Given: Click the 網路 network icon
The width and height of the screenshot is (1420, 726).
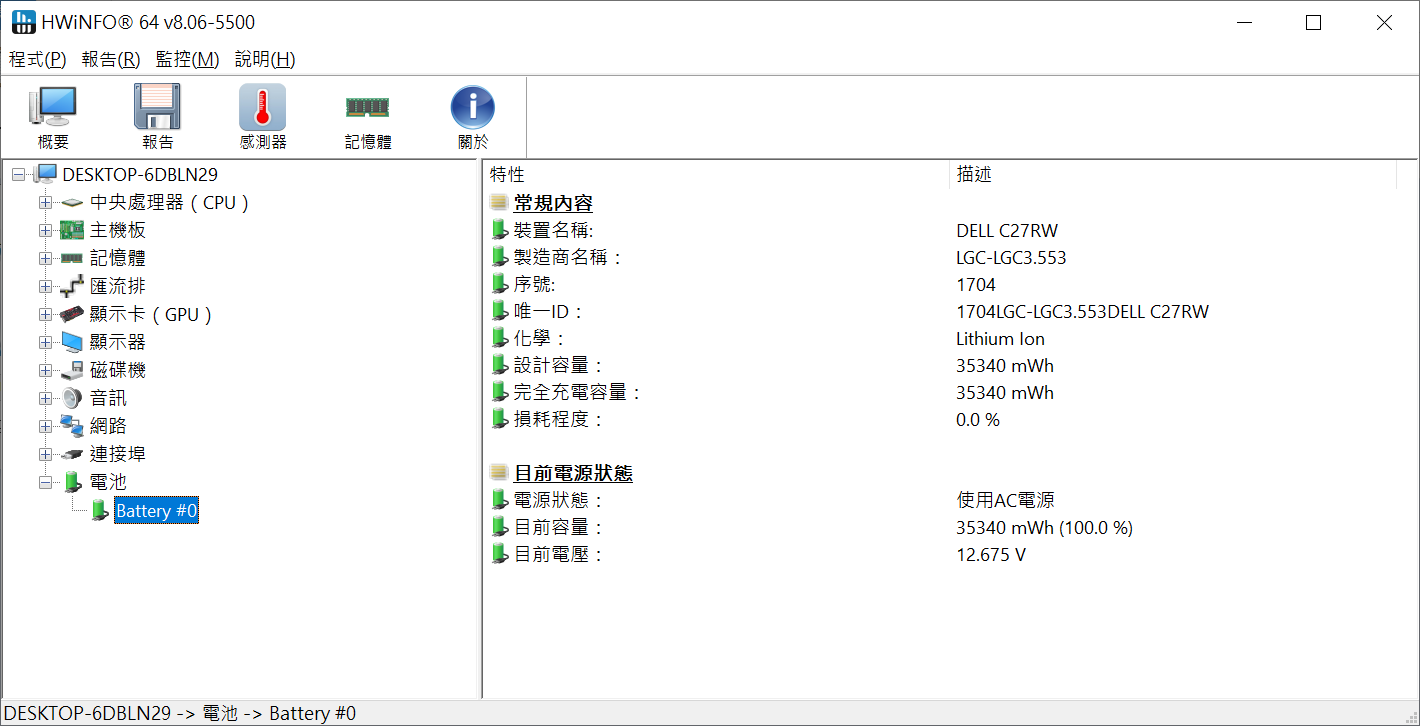Looking at the screenshot, I should click(71, 426).
